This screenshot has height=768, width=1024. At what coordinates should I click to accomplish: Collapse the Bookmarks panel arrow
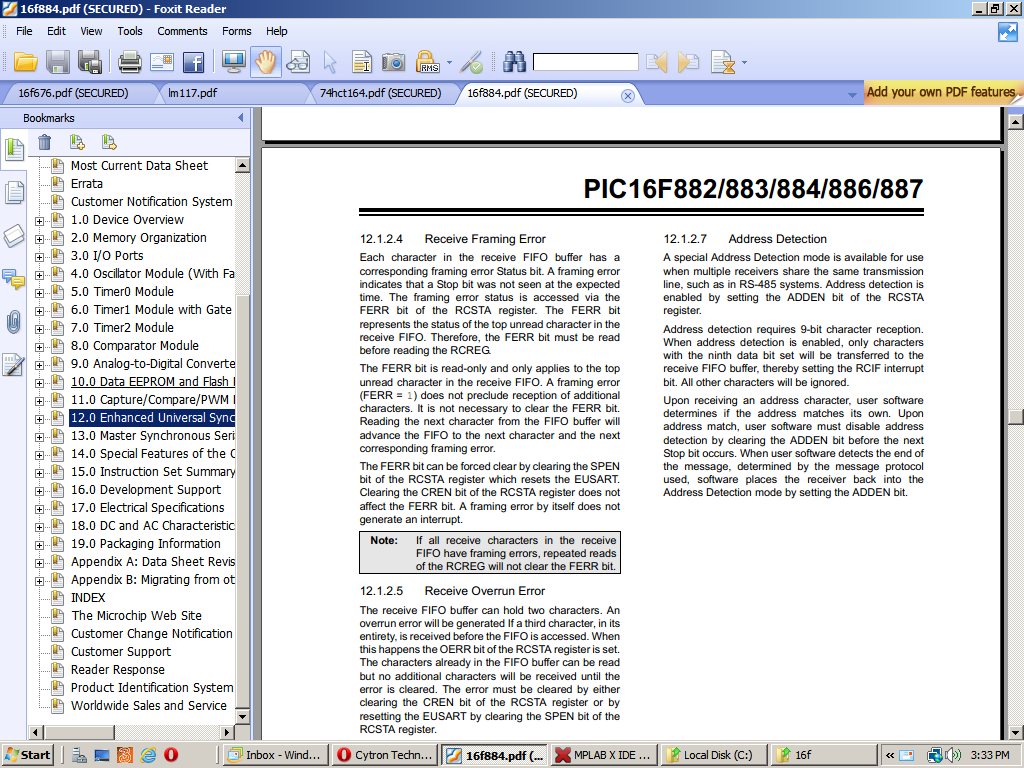240,118
